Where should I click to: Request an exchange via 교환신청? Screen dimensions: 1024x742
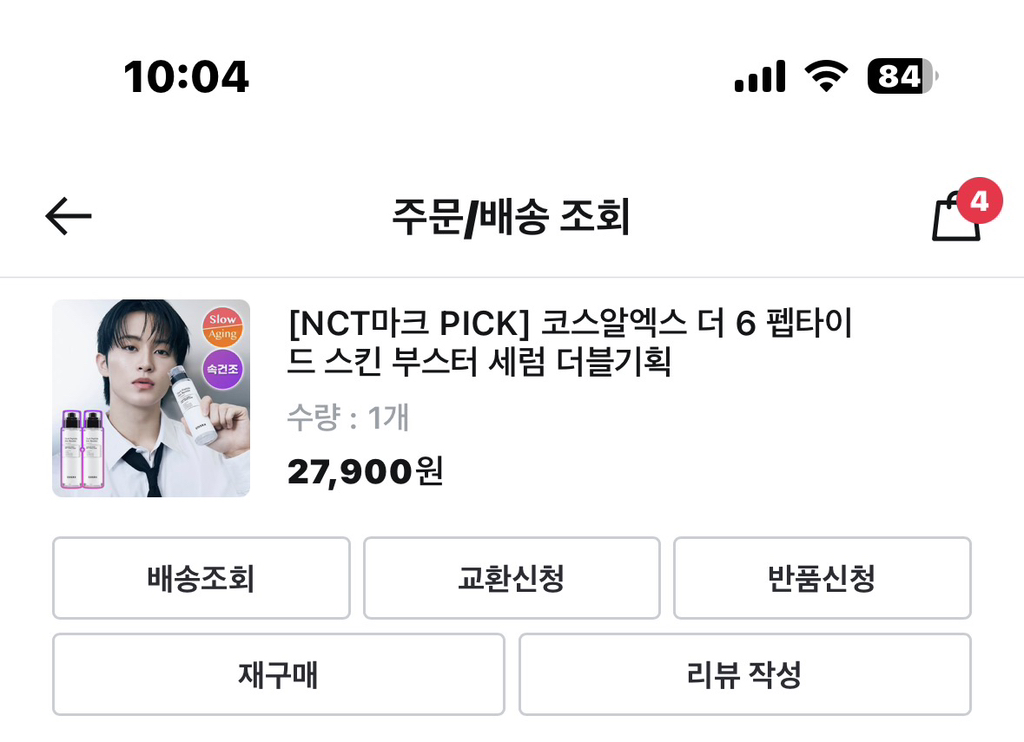tap(511, 578)
